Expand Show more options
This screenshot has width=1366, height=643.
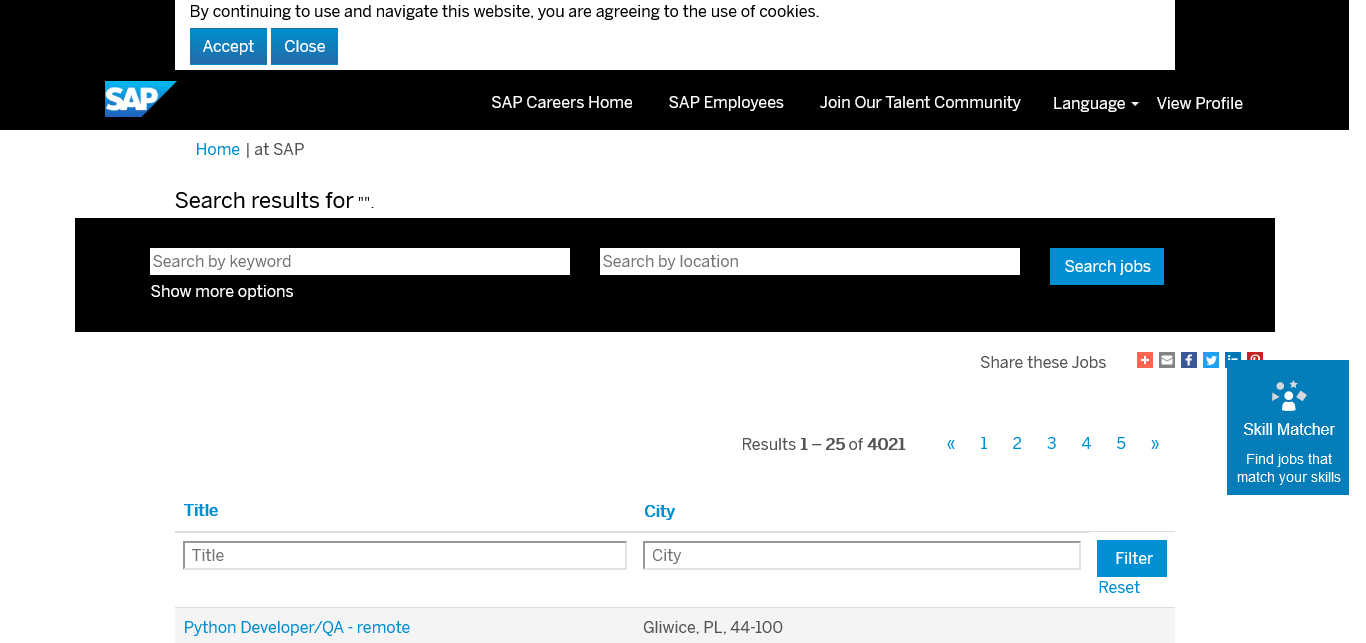coord(222,291)
